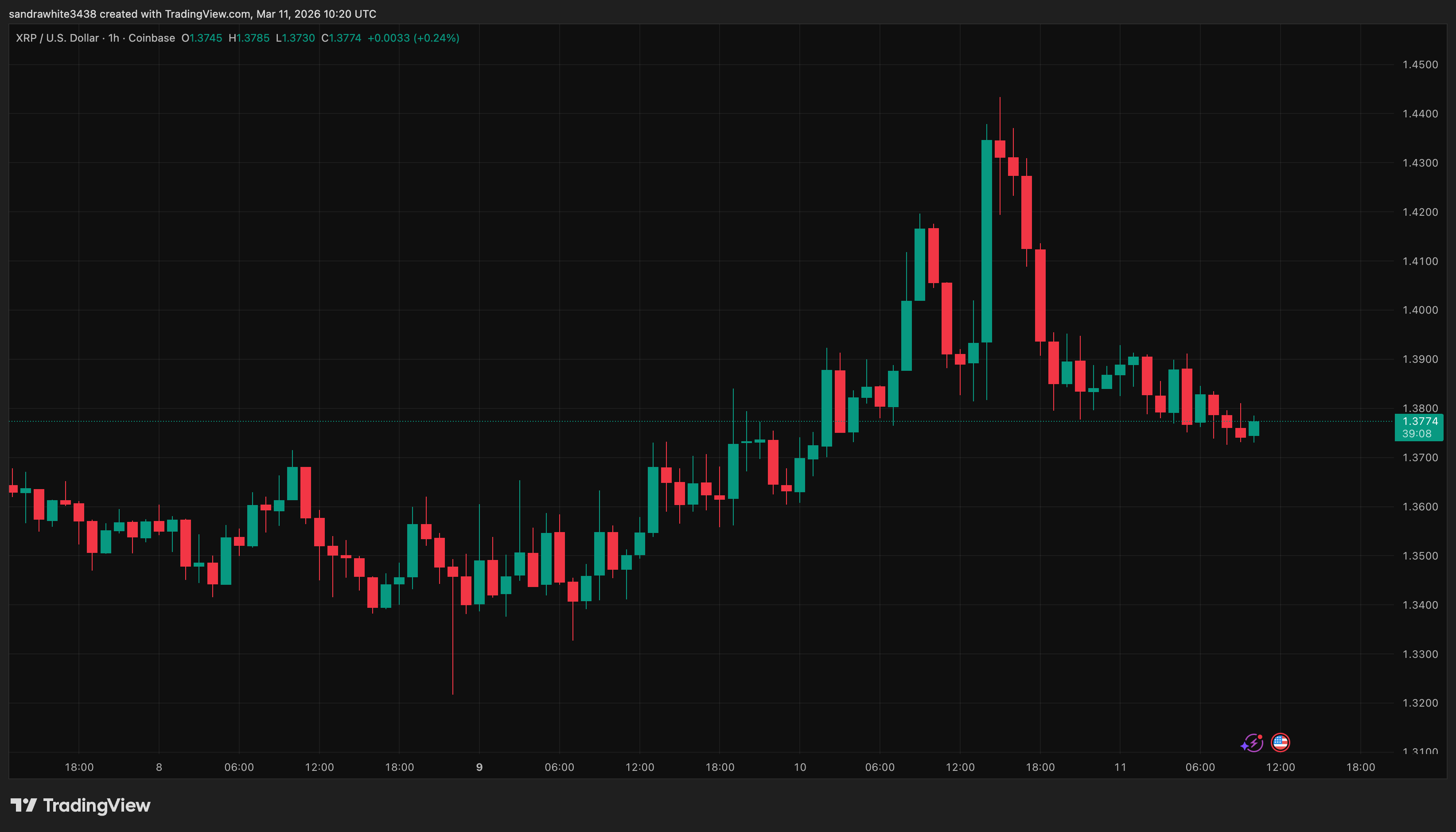This screenshot has height=832, width=1456.
Task: Click the US flag economic events icon
Action: [1281, 742]
